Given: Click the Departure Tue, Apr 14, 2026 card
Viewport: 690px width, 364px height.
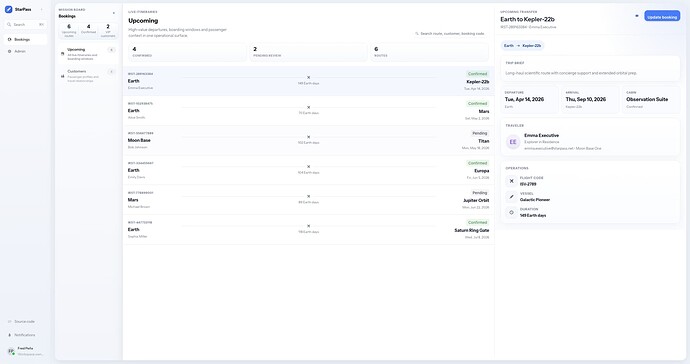Looking at the screenshot, I should click(529, 100).
